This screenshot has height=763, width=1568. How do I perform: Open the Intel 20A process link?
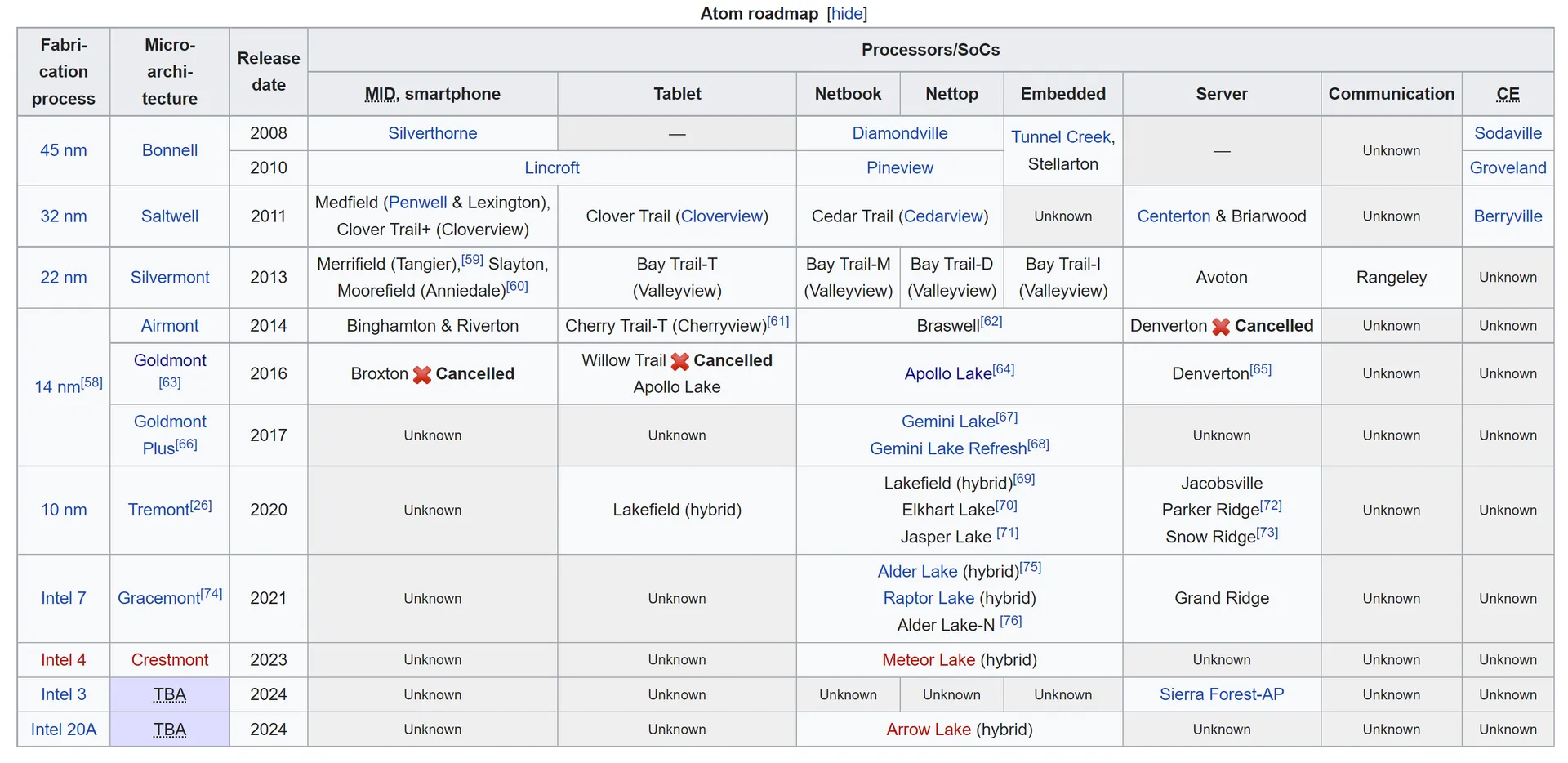point(63,730)
